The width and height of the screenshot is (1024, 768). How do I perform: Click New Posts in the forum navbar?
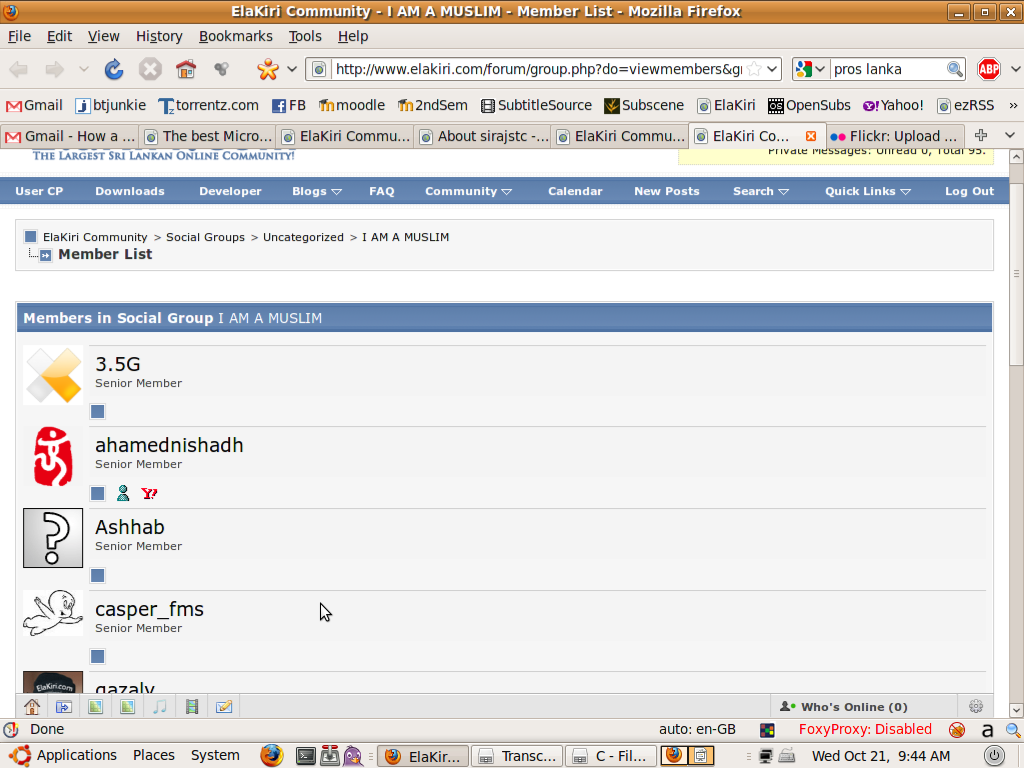point(667,191)
